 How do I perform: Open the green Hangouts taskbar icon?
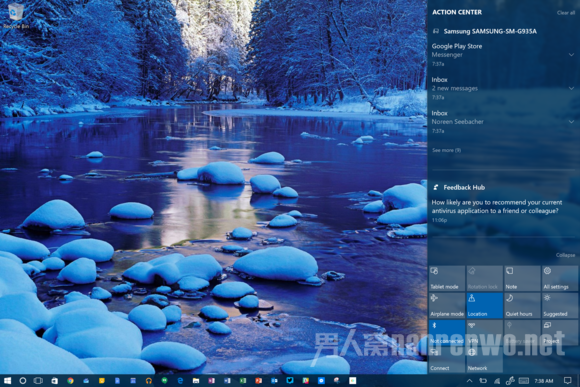coord(164,380)
